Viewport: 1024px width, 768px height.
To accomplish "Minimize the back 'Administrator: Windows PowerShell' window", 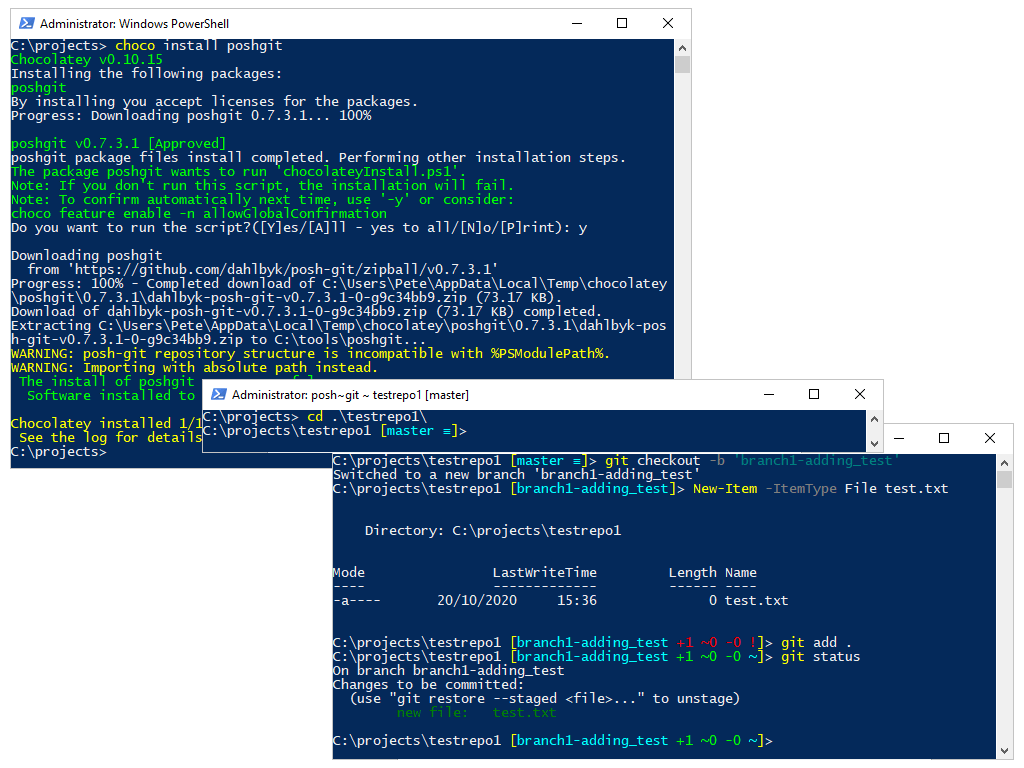I will pyautogui.click(x=576, y=24).
